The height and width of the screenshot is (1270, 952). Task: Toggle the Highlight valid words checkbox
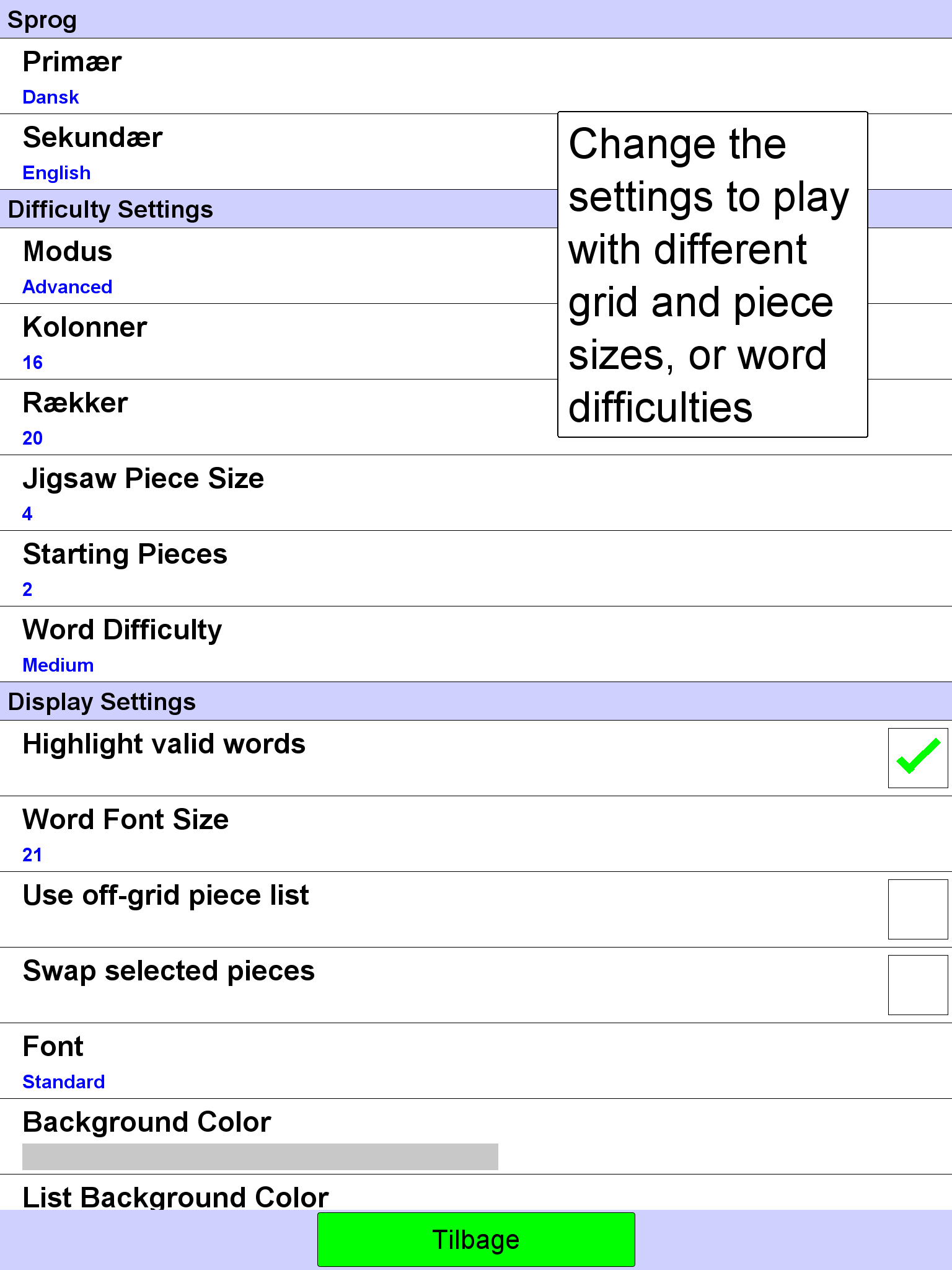point(918,758)
